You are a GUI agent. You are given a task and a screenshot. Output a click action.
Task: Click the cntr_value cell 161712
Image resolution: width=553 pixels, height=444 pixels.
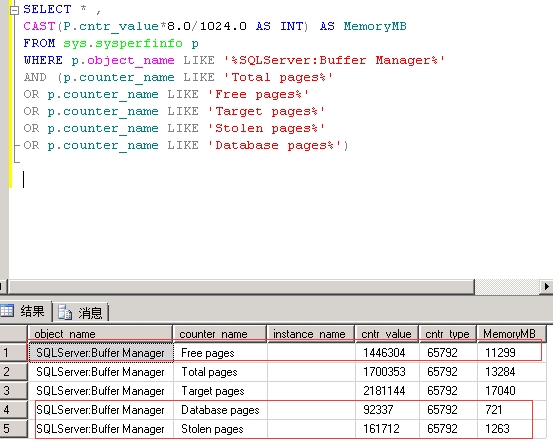(387, 429)
